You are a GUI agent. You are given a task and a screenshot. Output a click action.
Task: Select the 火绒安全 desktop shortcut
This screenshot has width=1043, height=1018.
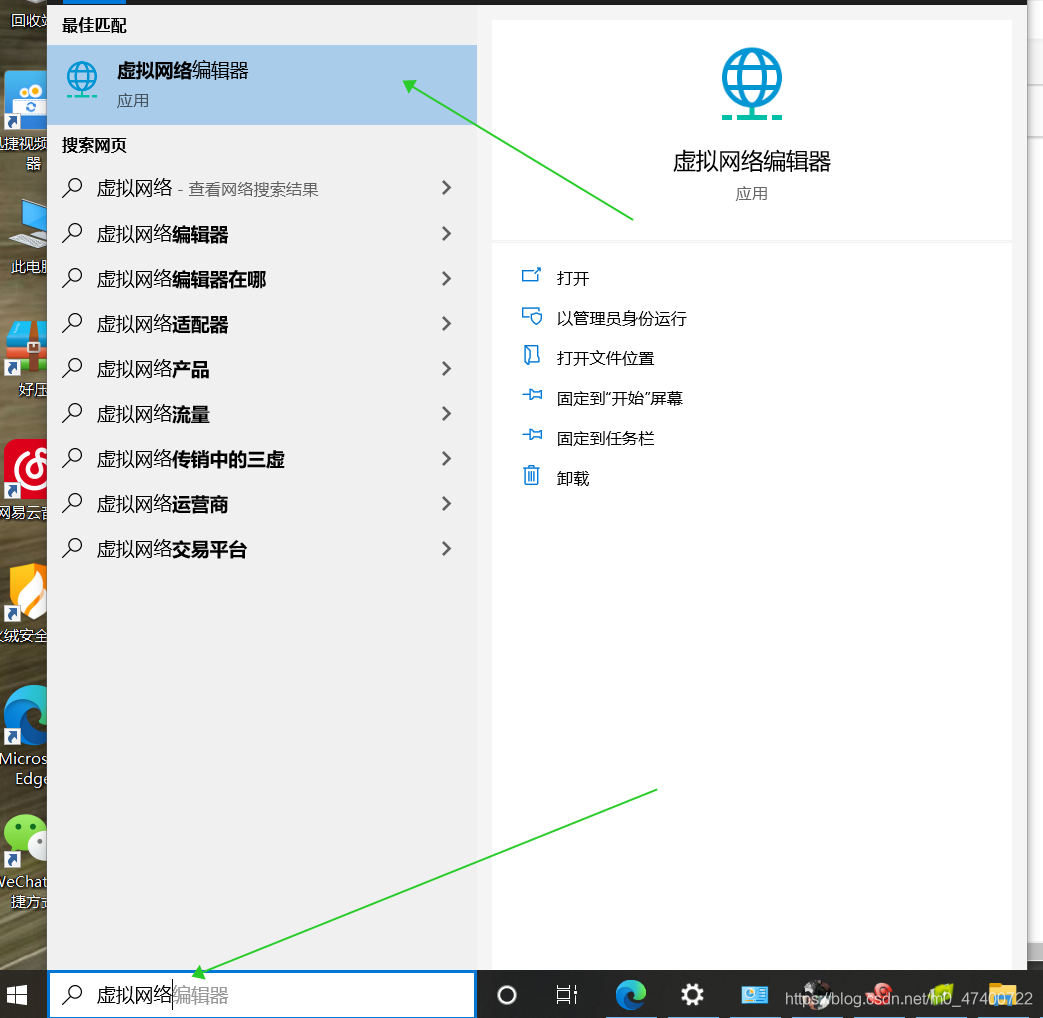[24, 604]
